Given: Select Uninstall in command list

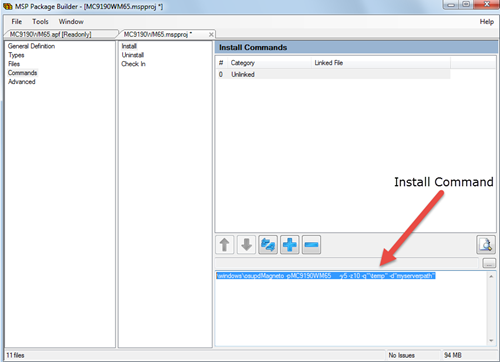Looking at the screenshot, I should point(133,55).
